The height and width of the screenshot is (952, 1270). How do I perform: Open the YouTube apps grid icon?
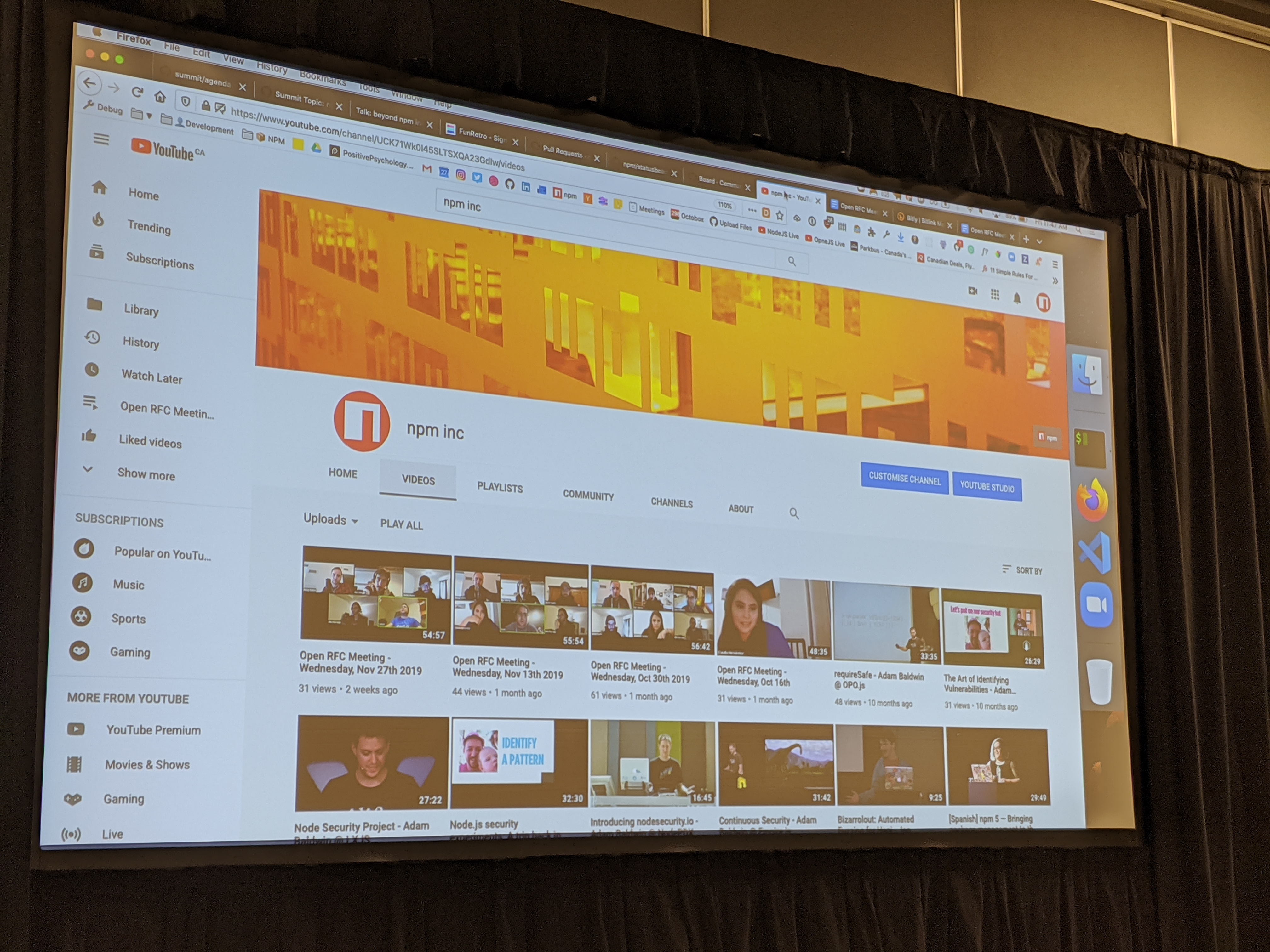tap(995, 294)
